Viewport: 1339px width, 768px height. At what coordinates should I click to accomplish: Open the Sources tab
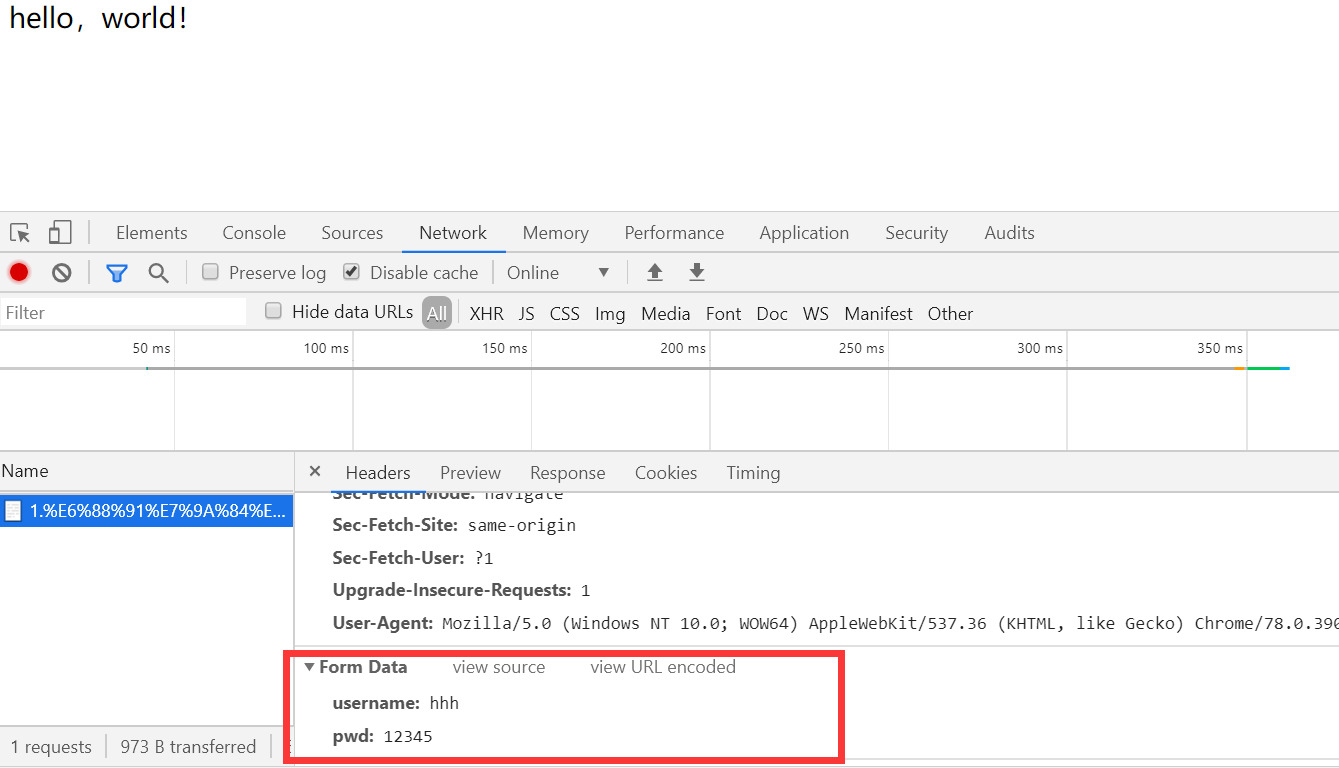(352, 233)
